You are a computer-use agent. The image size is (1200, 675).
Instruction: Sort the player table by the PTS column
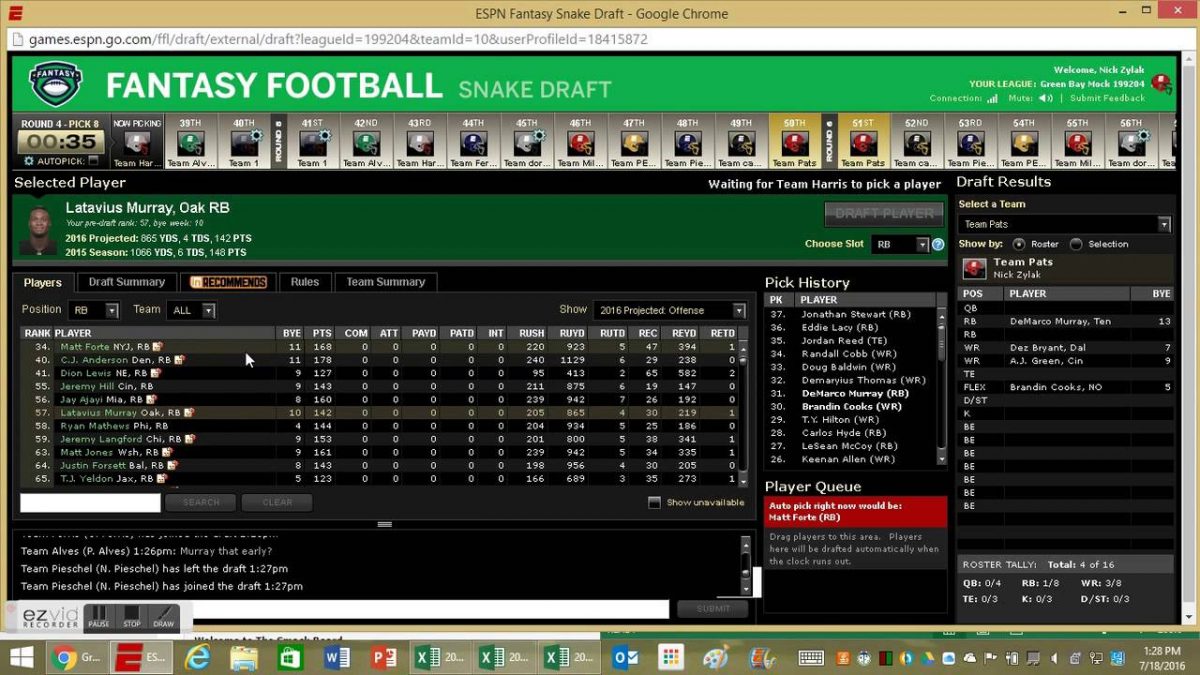tap(322, 333)
